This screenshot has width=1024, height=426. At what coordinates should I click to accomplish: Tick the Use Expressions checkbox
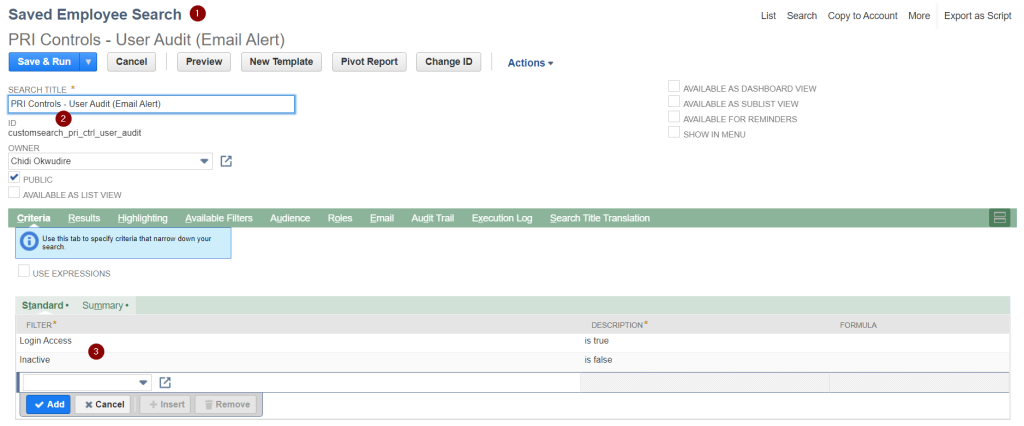point(24,271)
